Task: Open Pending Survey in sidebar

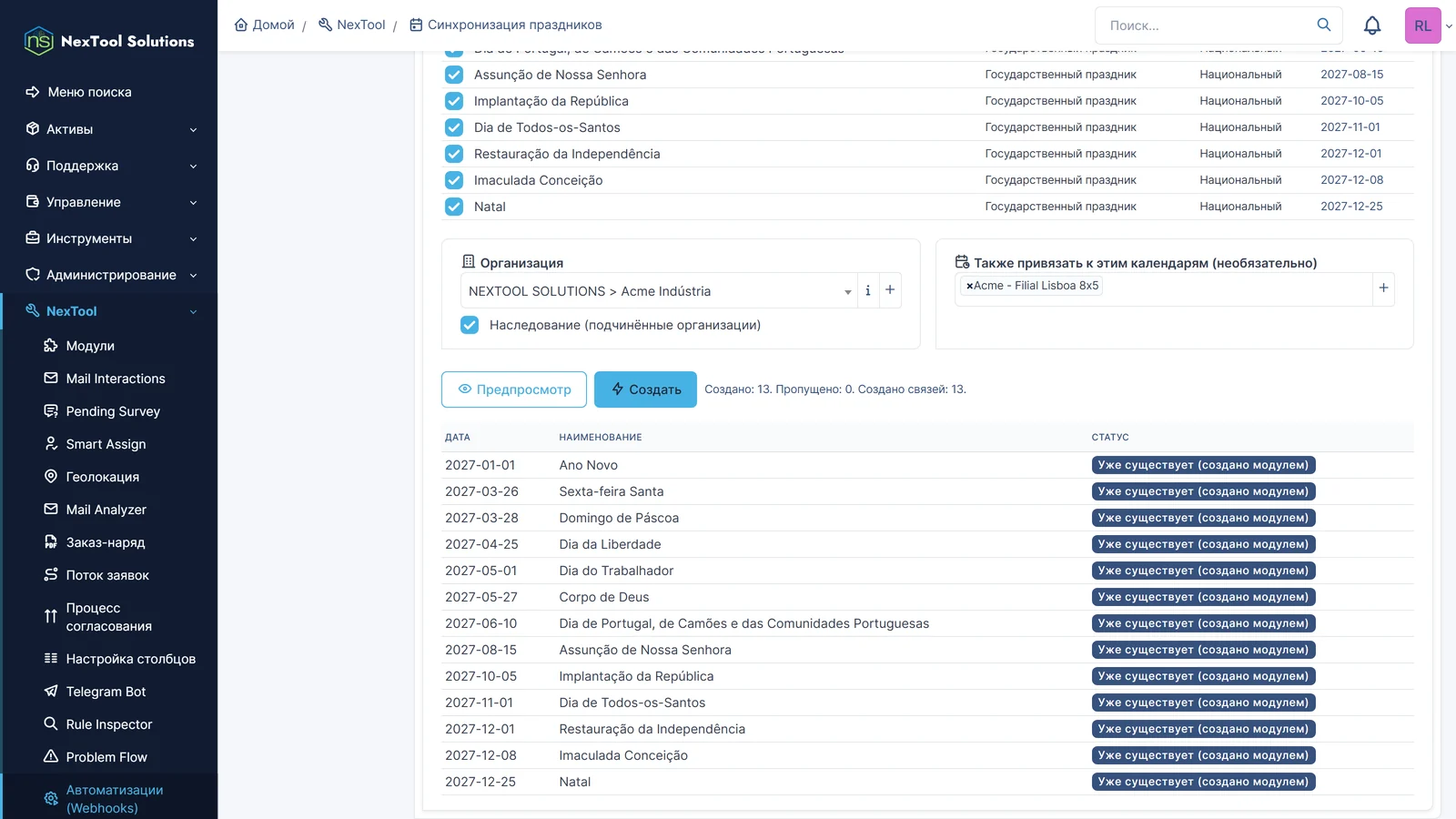Action: (113, 411)
